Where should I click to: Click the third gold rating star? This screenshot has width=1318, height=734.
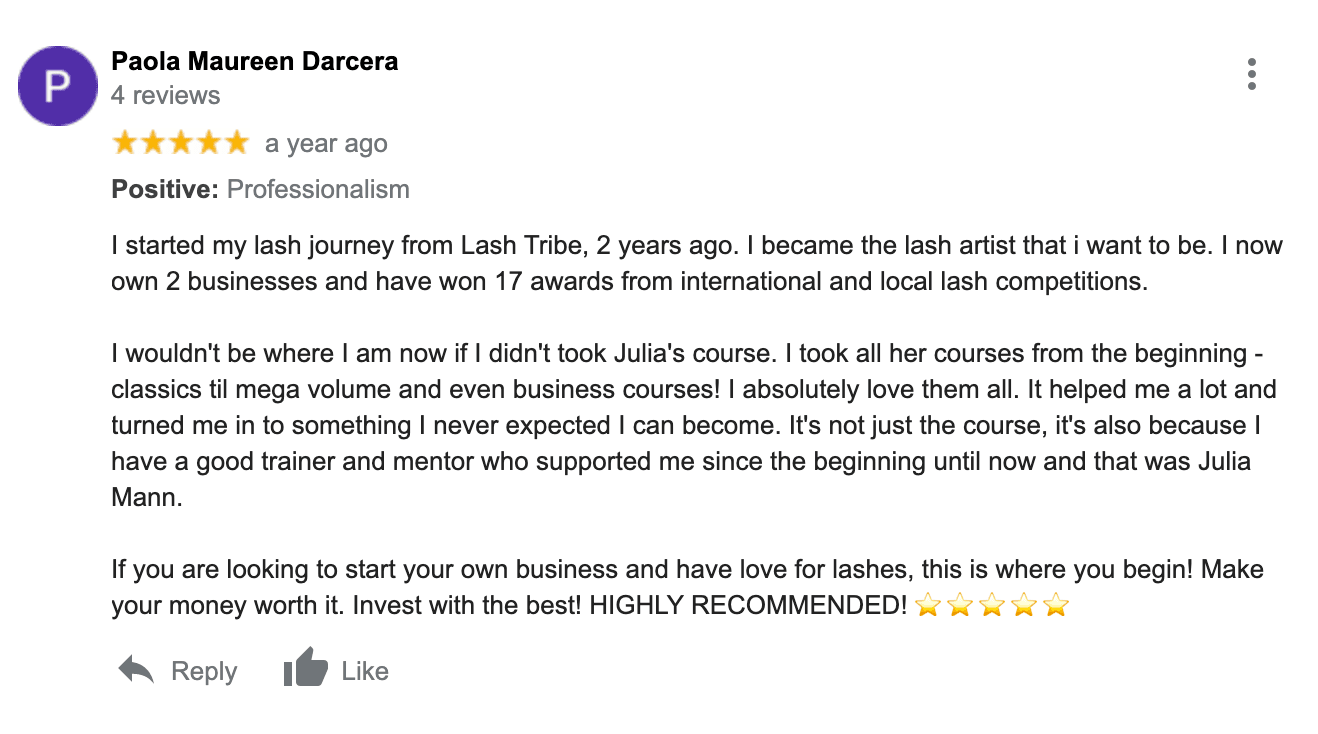coord(181,143)
